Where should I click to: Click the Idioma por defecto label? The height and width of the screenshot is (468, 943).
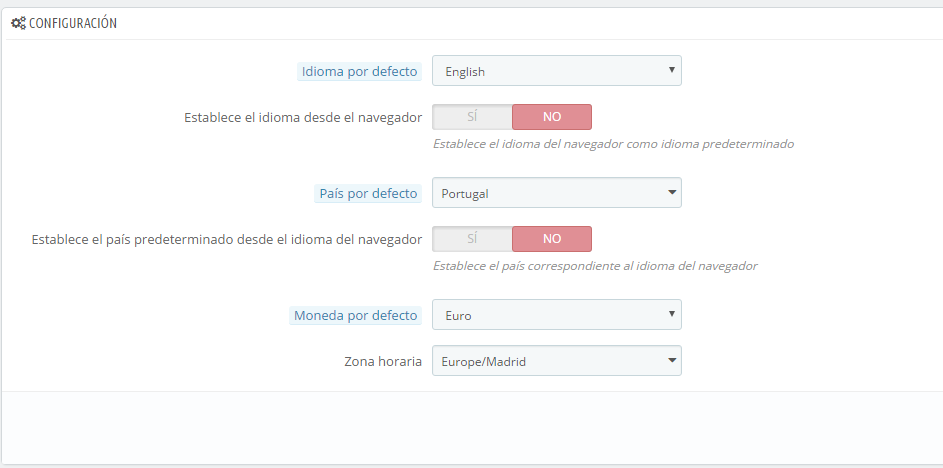[360, 72]
